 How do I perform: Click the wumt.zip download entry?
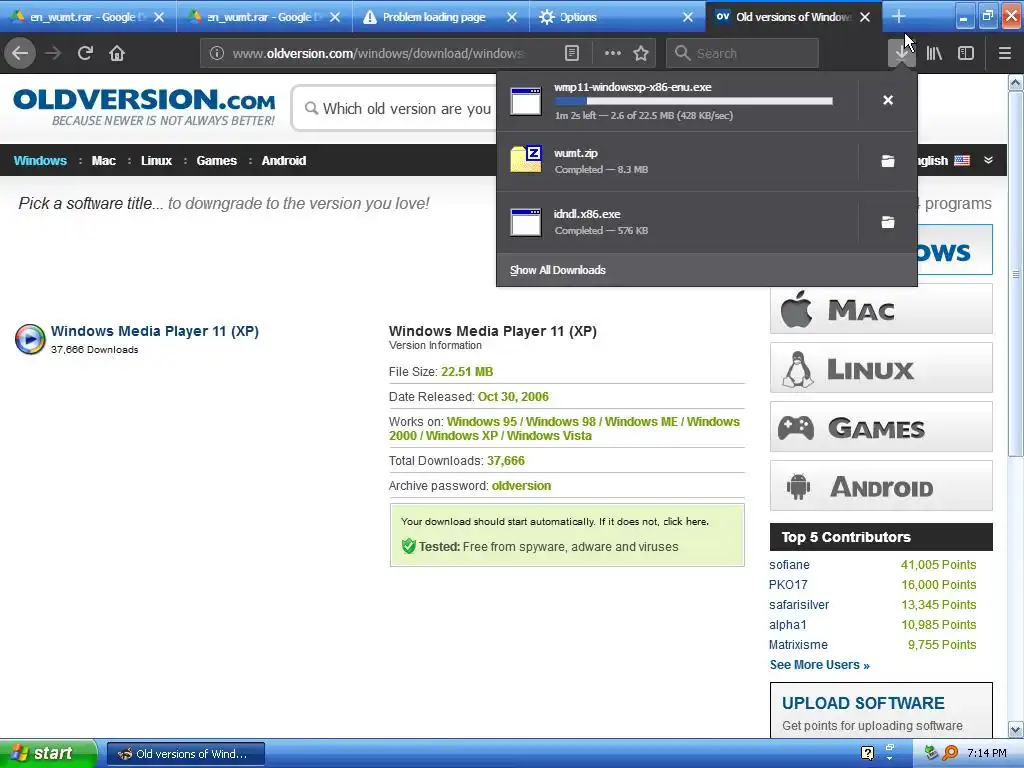click(x=677, y=161)
